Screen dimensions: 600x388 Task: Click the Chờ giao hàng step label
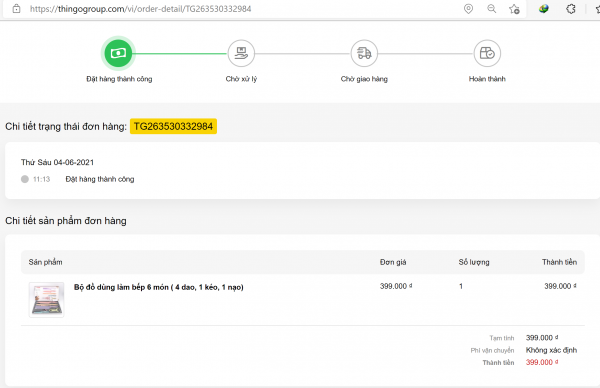pyautogui.click(x=364, y=79)
